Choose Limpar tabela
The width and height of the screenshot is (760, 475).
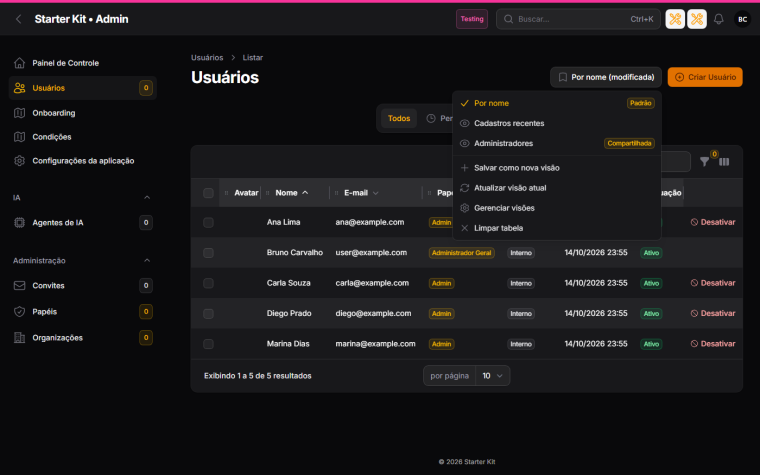(x=557, y=228)
